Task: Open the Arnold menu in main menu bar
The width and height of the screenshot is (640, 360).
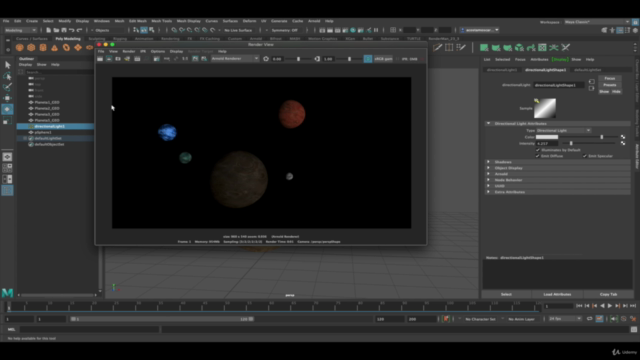Action: pyautogui.click(x=314, y=21)
